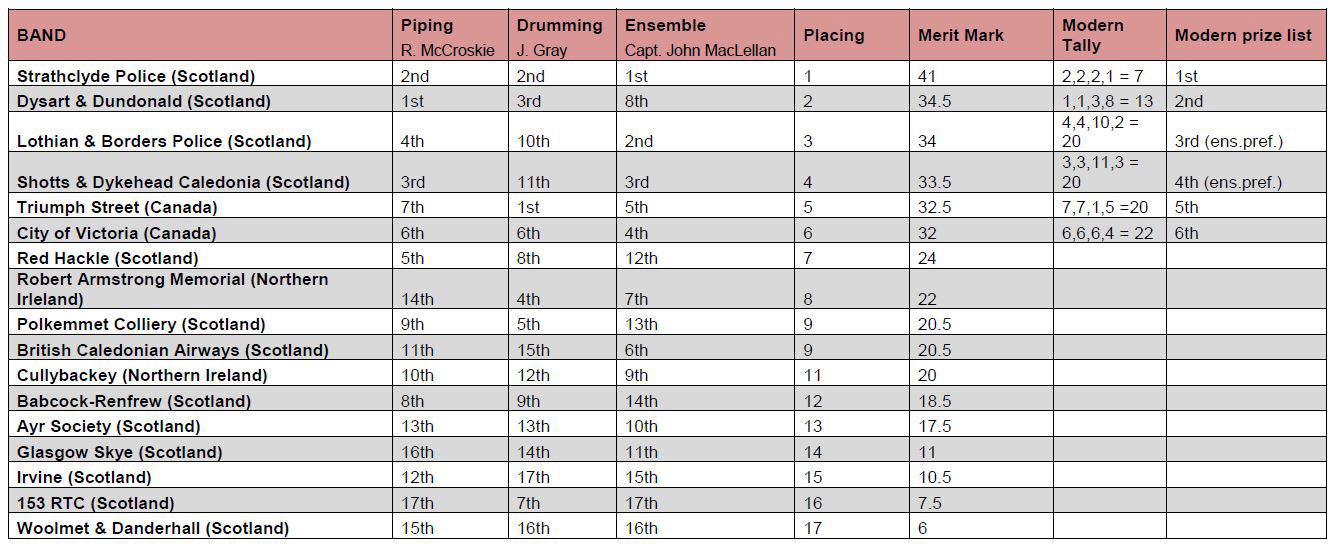Select the Dysart & Dundonald (Scotland) row
Viewport: 1334px width, 548px height.
tap(669, 101)
